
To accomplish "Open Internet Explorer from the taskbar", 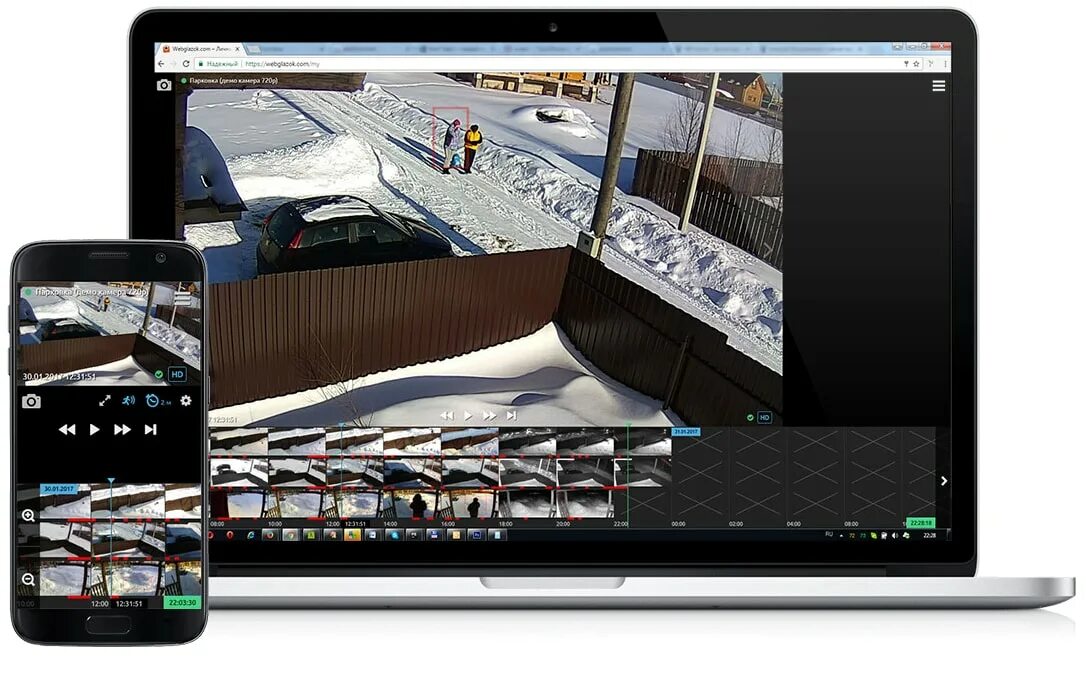I will pyautogui.click(x=250, y=535).
